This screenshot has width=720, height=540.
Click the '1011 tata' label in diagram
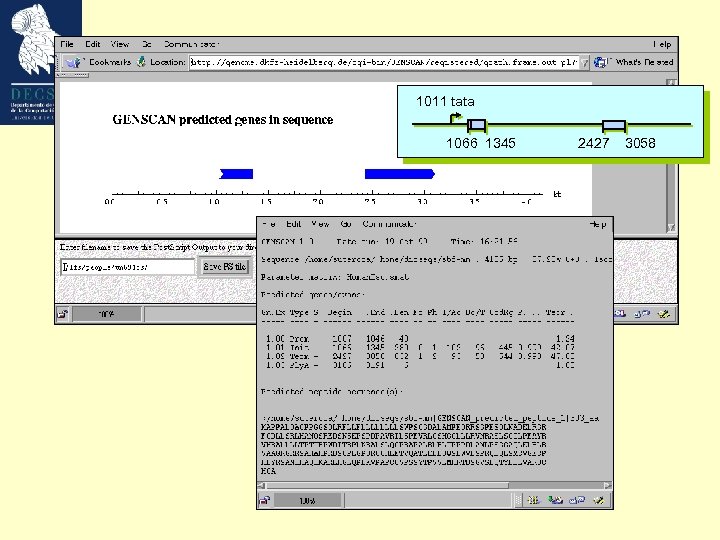click(x=445, y=101)
